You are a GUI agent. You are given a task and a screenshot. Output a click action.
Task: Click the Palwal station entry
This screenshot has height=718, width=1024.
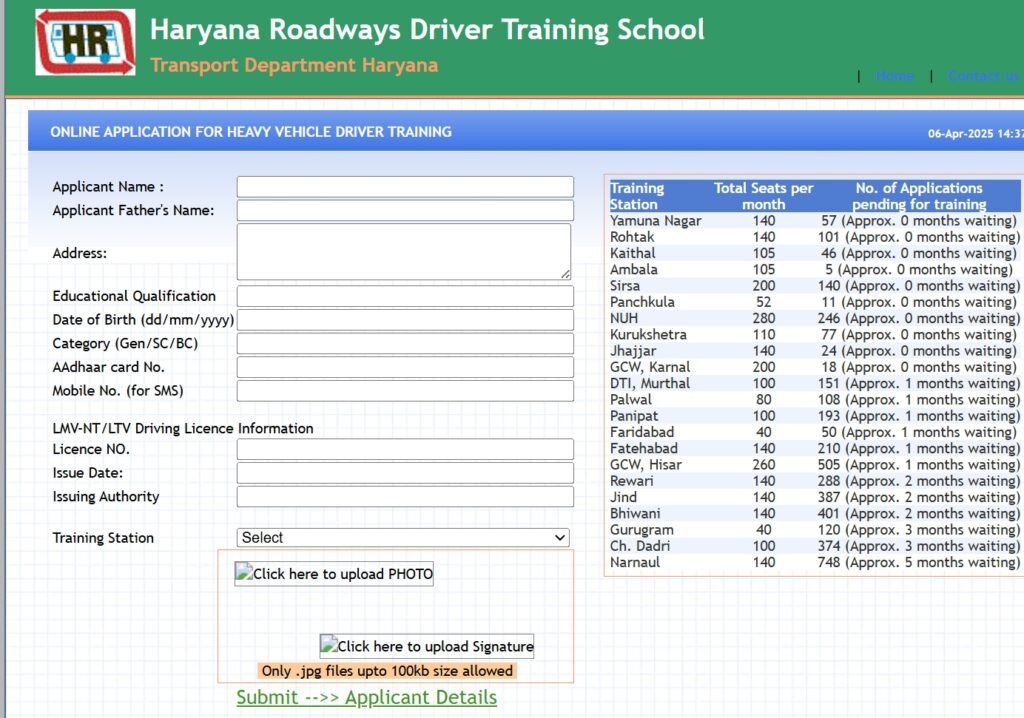pyautogui.click(x=631, y=400)
